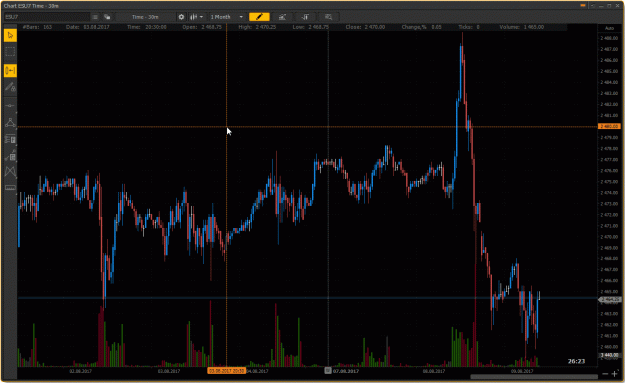Open the Time - 30m timeframe button
The width and height of the screenshot is (625, 383).
click(145, 17)
